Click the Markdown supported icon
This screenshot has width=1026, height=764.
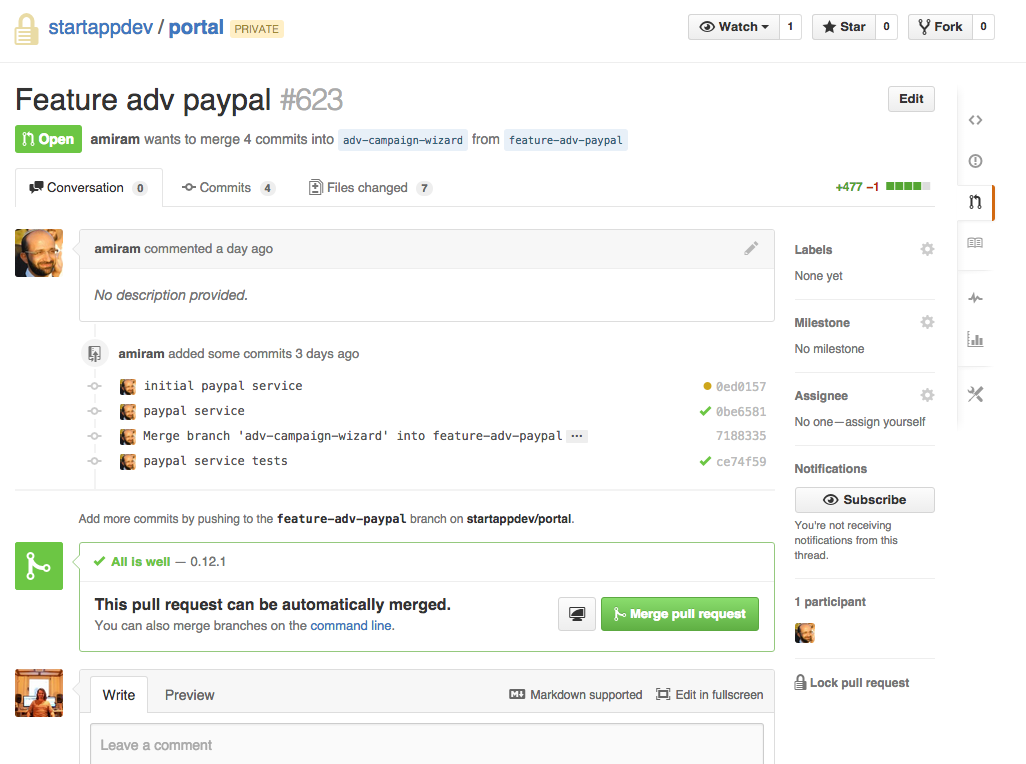[x=517, y=695]
